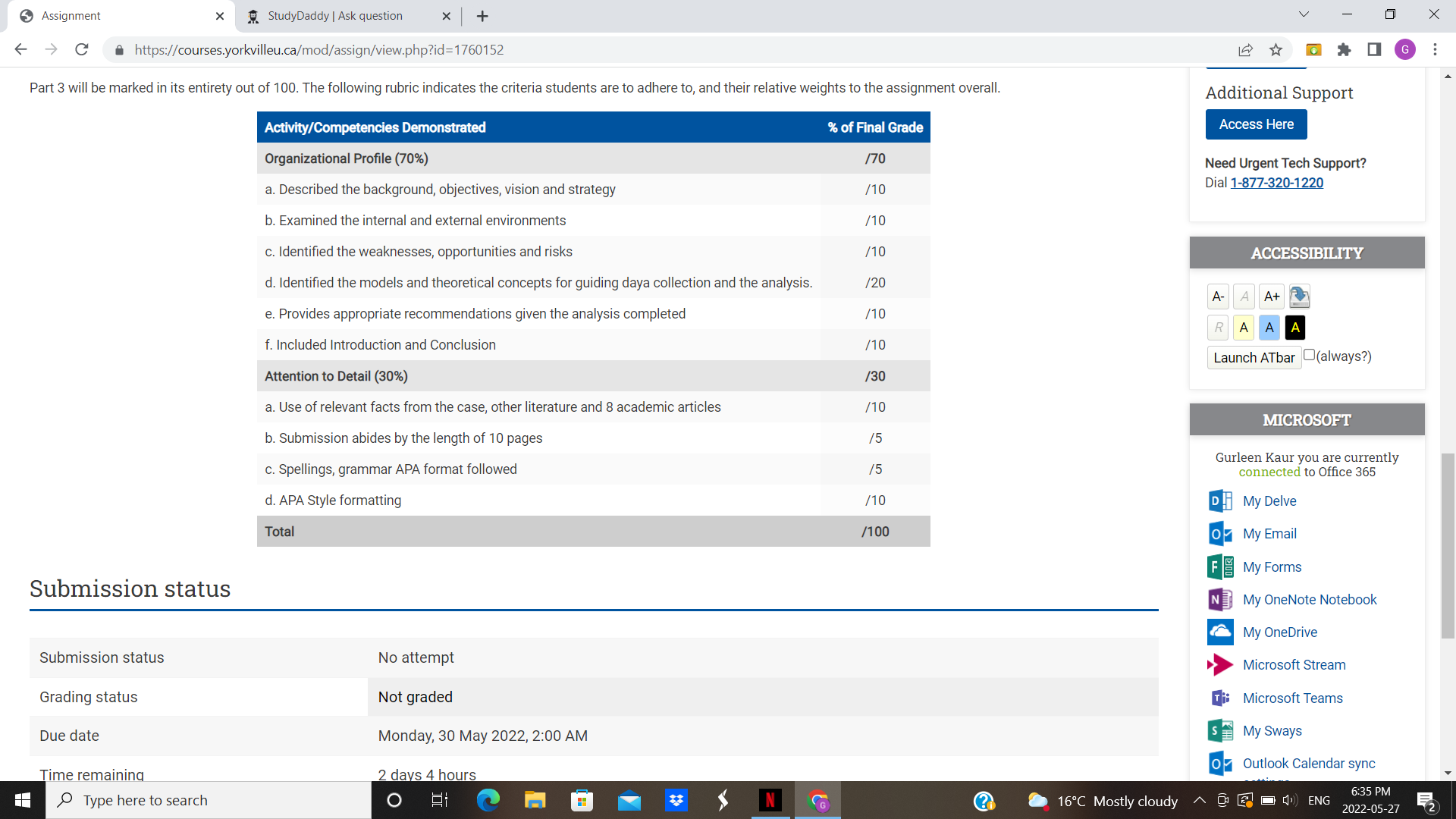
Task: Show hidden system tray icons
Action: click(x=1199, y=800)
